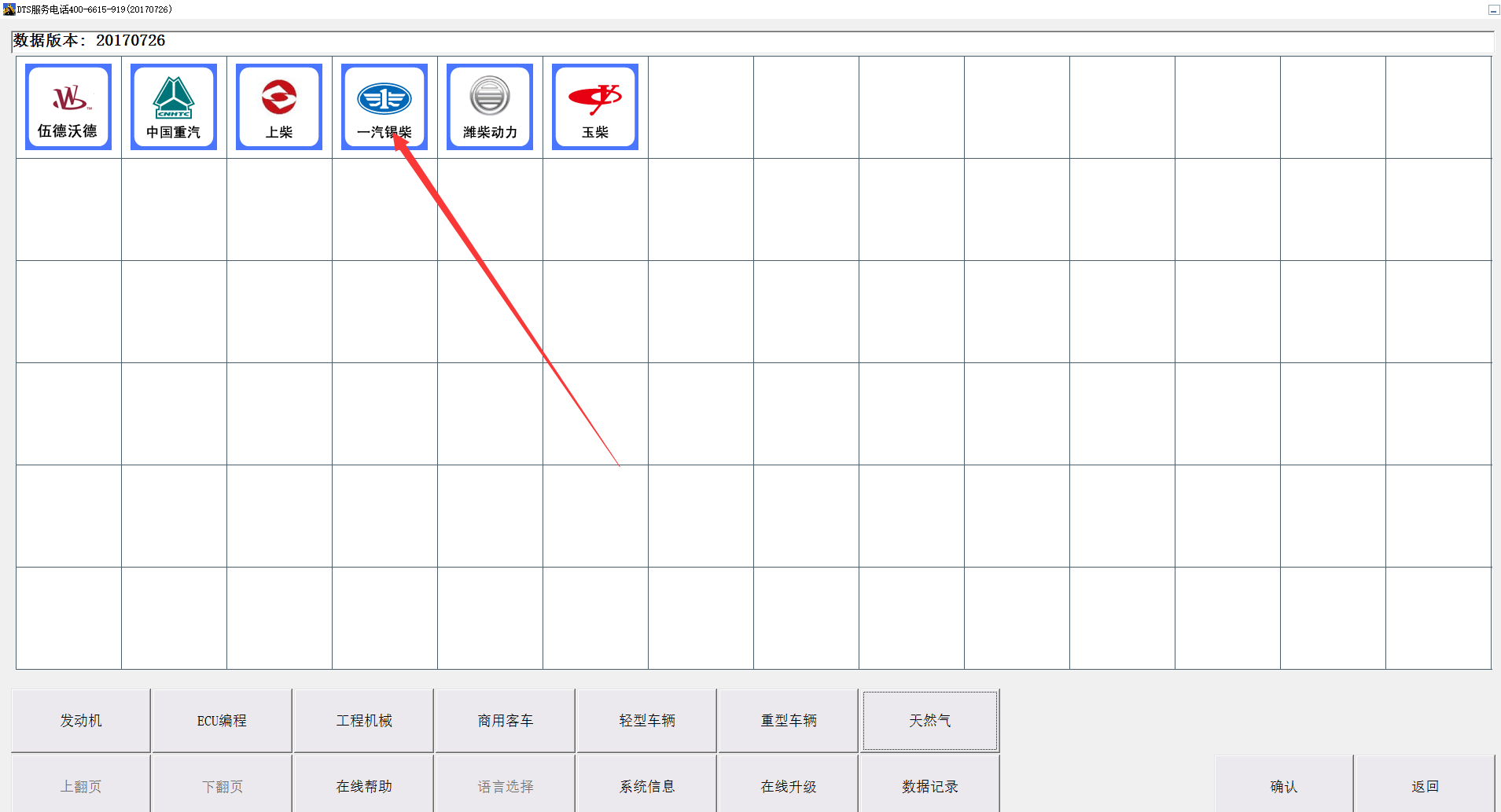This screenshot has height=812, width=1501.
Task: View 系统信息 system information
Action: pyautogui.click(x=647, y=785)
